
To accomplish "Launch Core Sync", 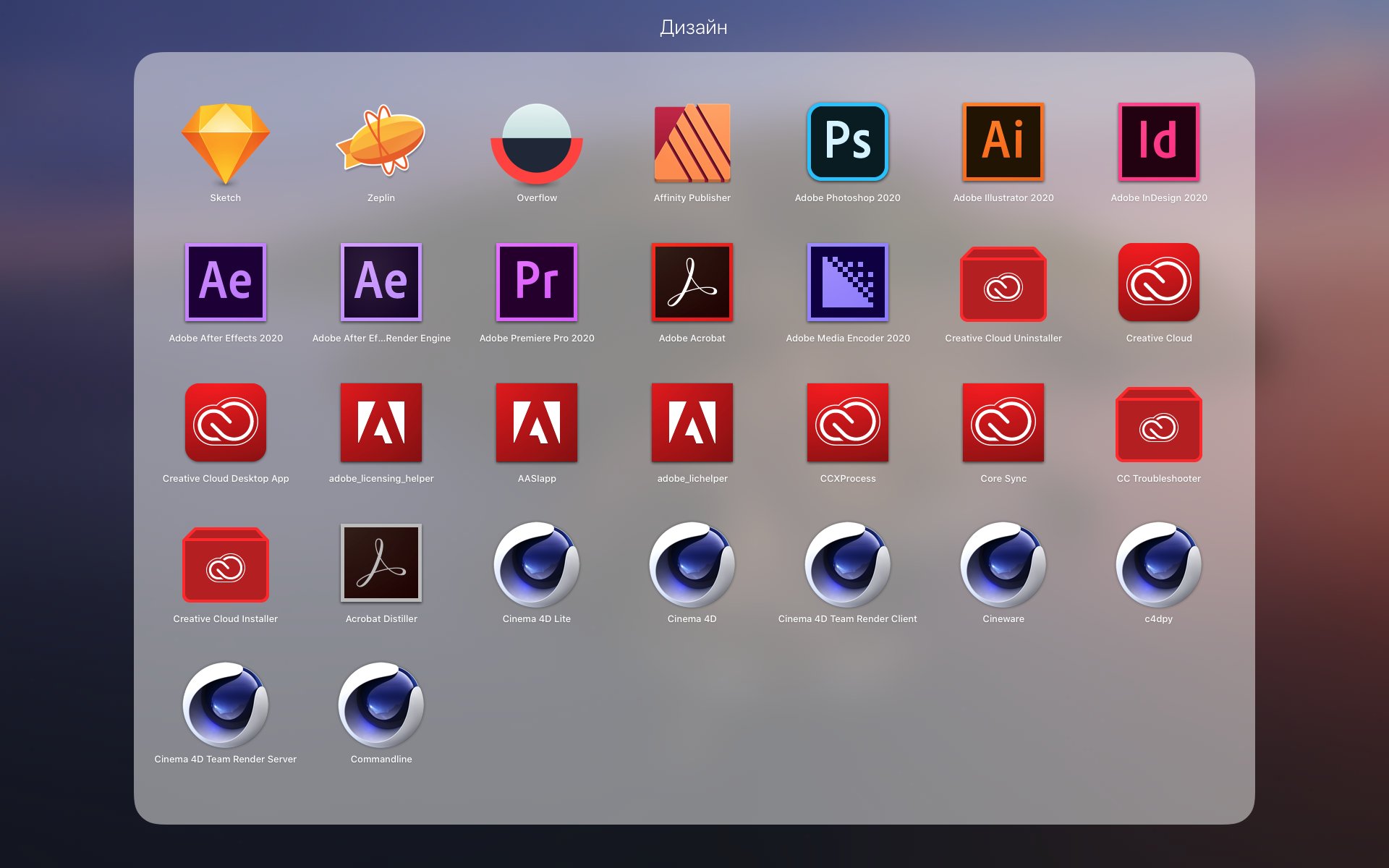I will pyautogui.click(x=1003, y=422).
